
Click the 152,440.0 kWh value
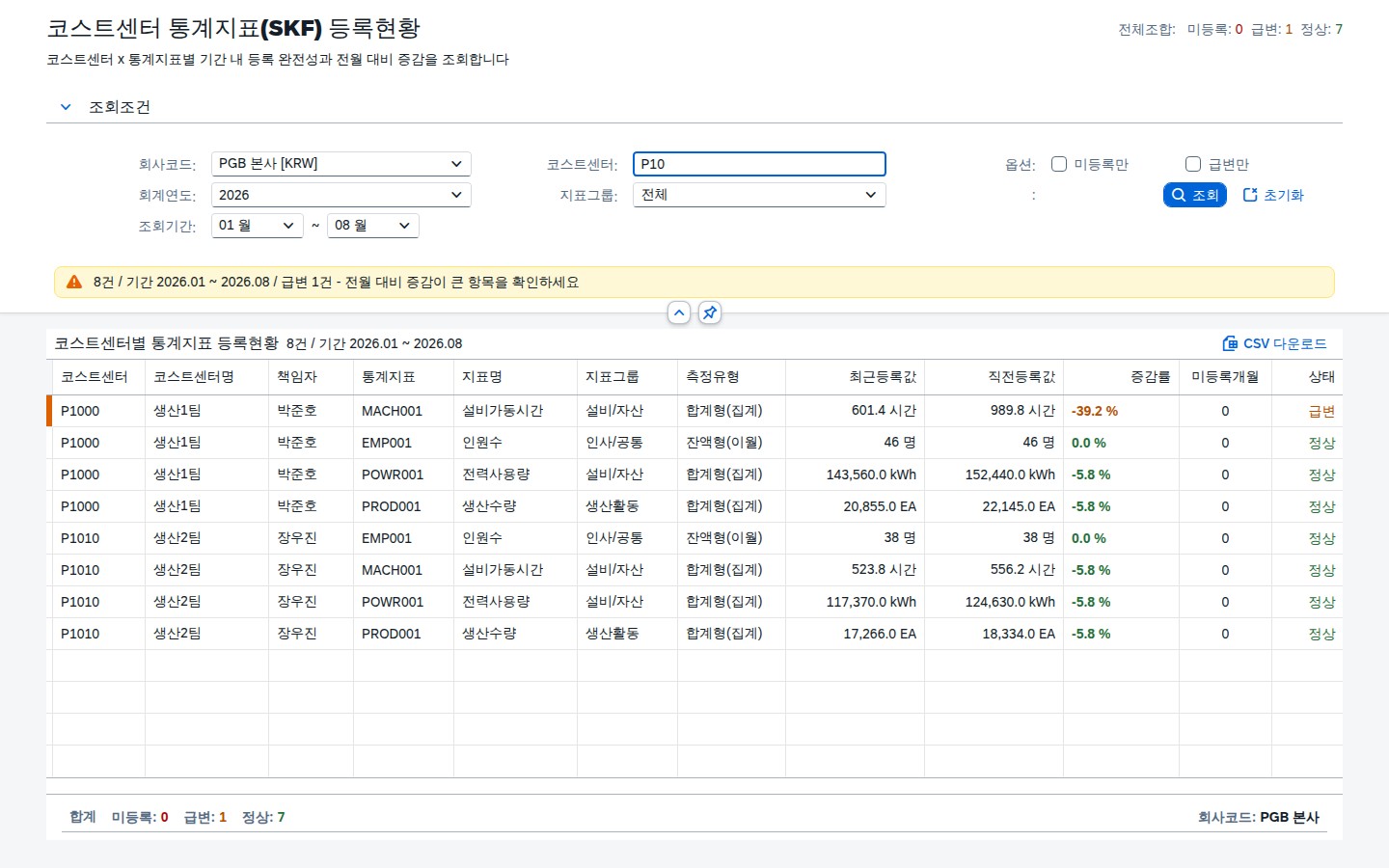tap(1010, 475)
